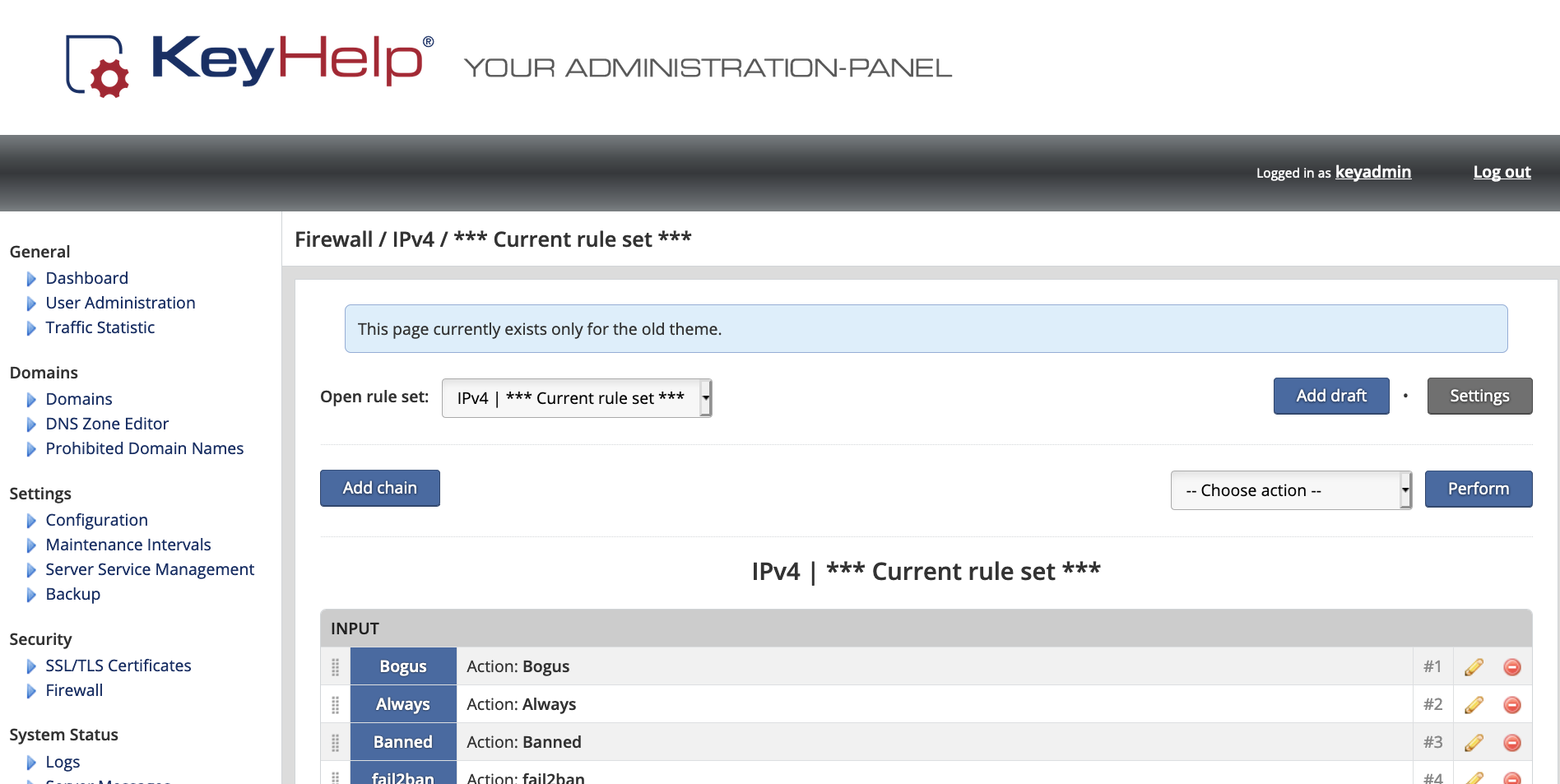Edit the Always rule via pencil icon

click(x=1474, y=705)
